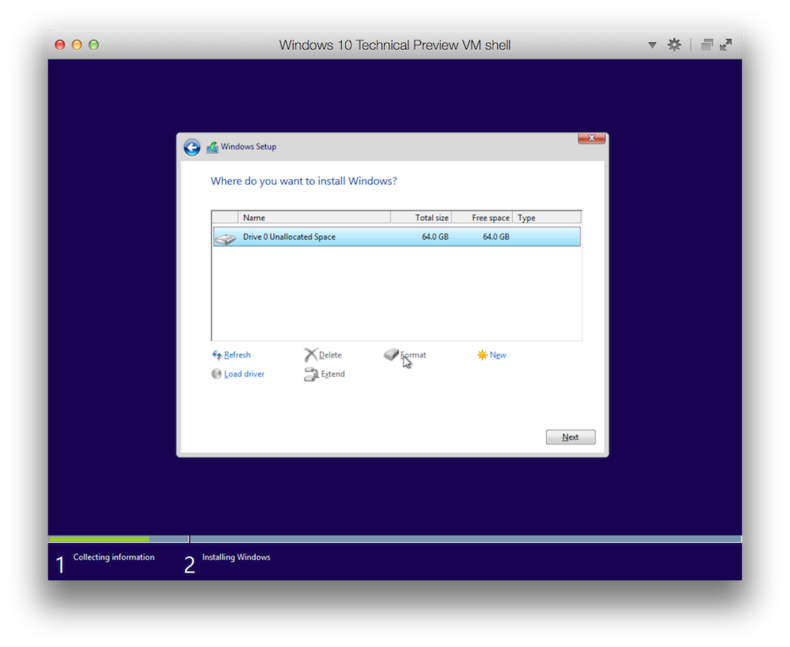Open the VM settings gear icon
Image resolution: width=790 pixels, height=647 pixels.
(x=674, y=45)
